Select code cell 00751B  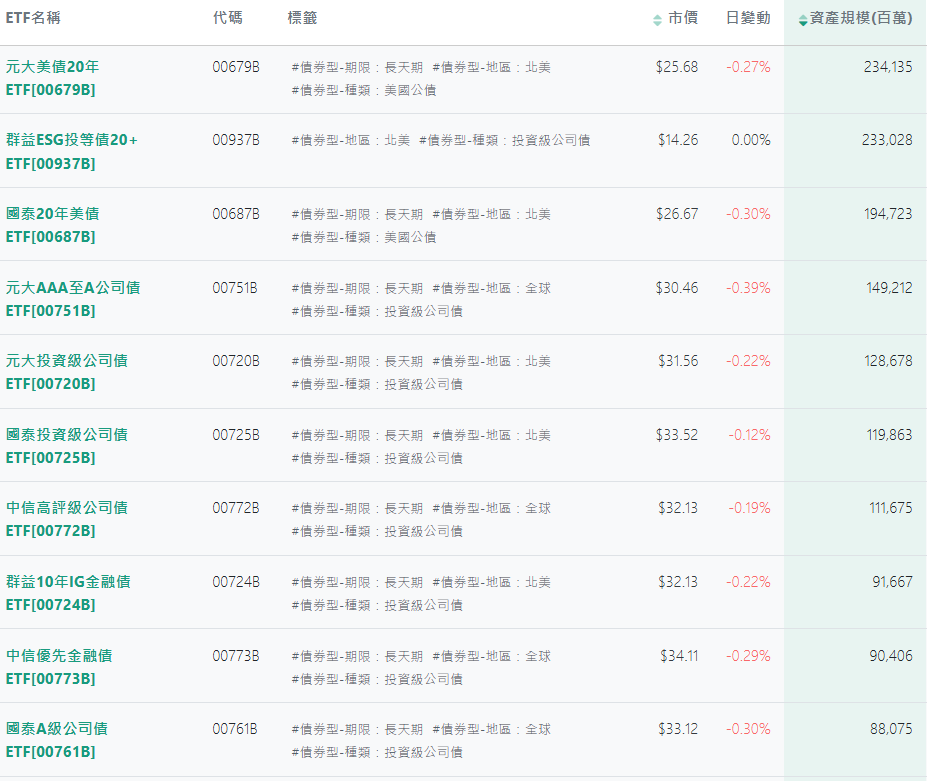[235, 288]
